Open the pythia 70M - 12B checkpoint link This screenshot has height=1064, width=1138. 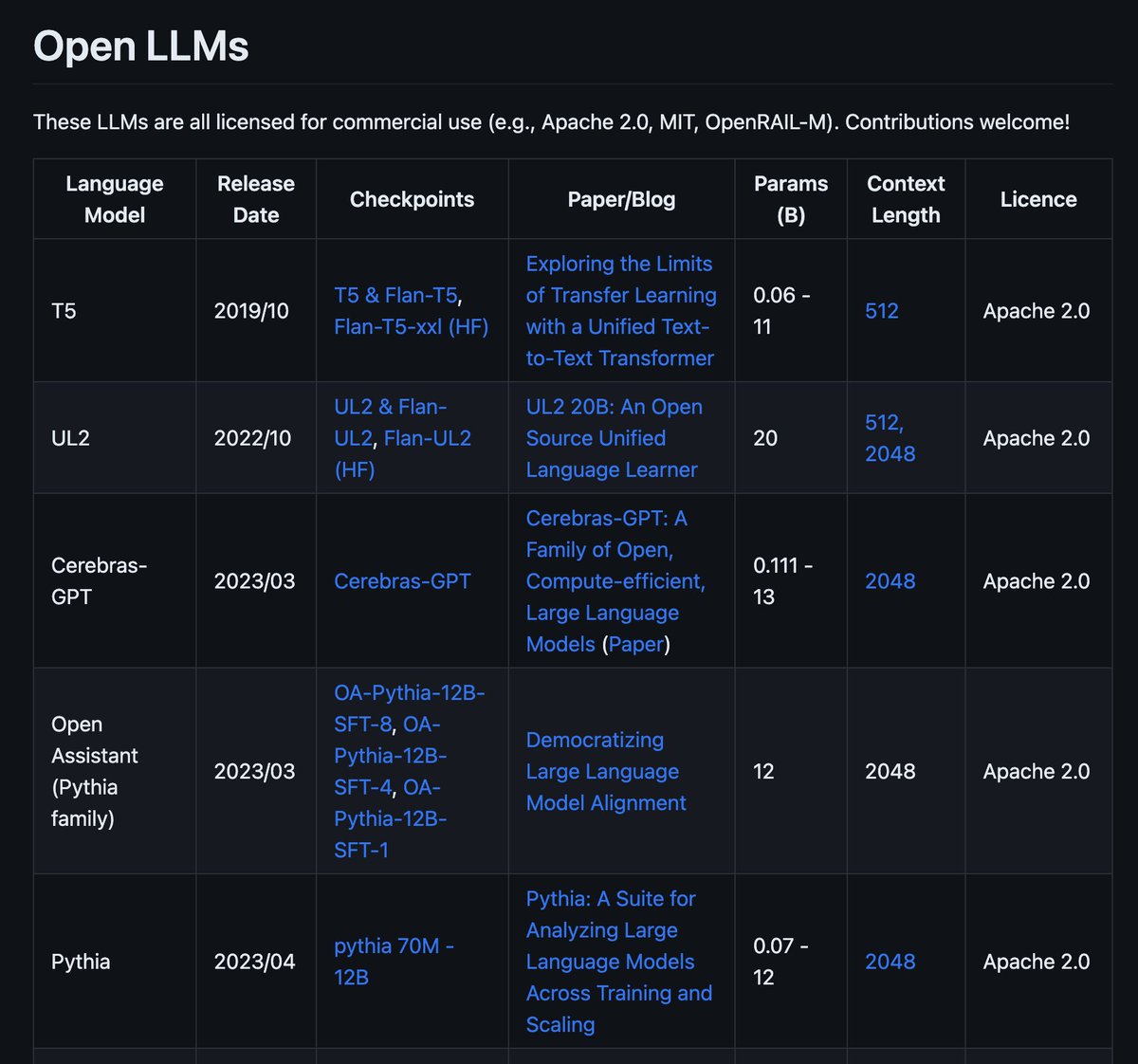click(394, 962)
